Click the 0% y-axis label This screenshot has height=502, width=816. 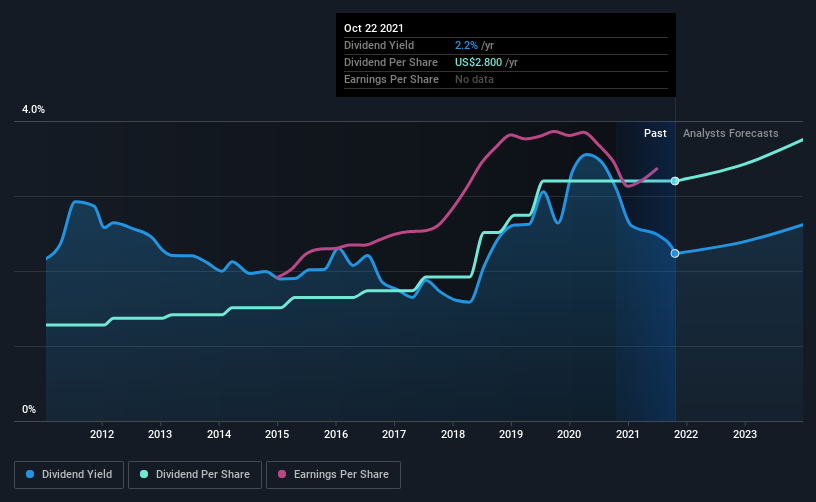(x=29, y=409)
